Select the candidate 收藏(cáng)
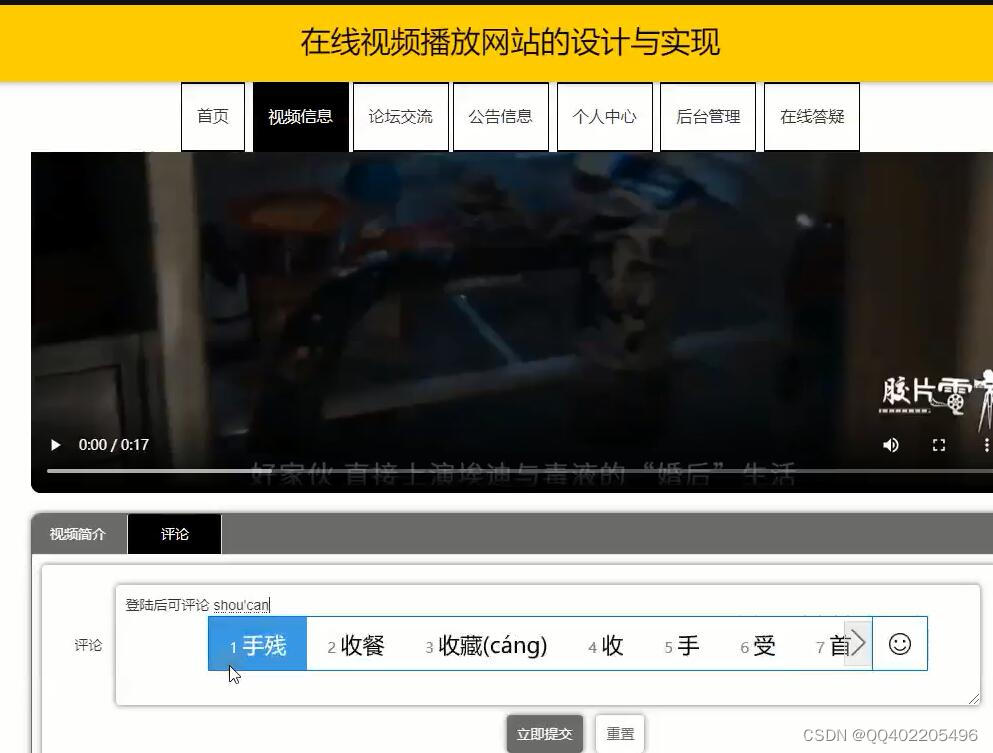This screenshot has width=993, height=753. coord(488,645)
